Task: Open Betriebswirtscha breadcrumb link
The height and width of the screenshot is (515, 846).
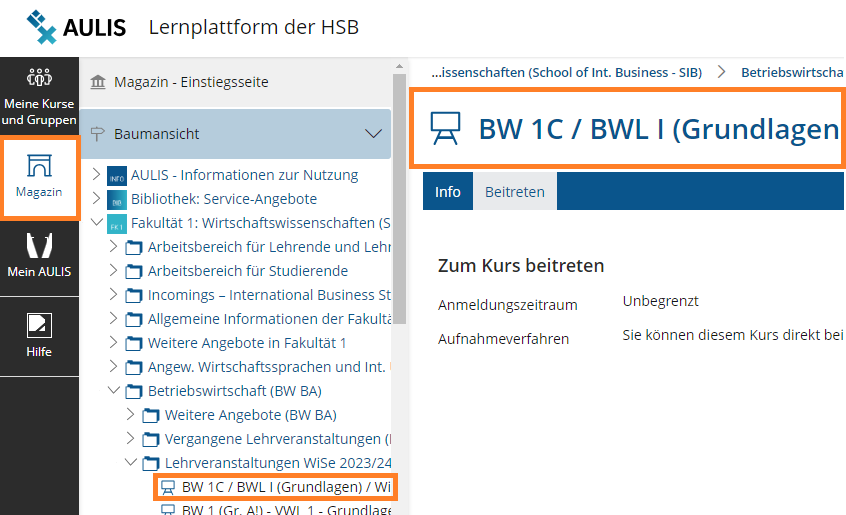Action: pyautogui.click(x=792, y=72)
